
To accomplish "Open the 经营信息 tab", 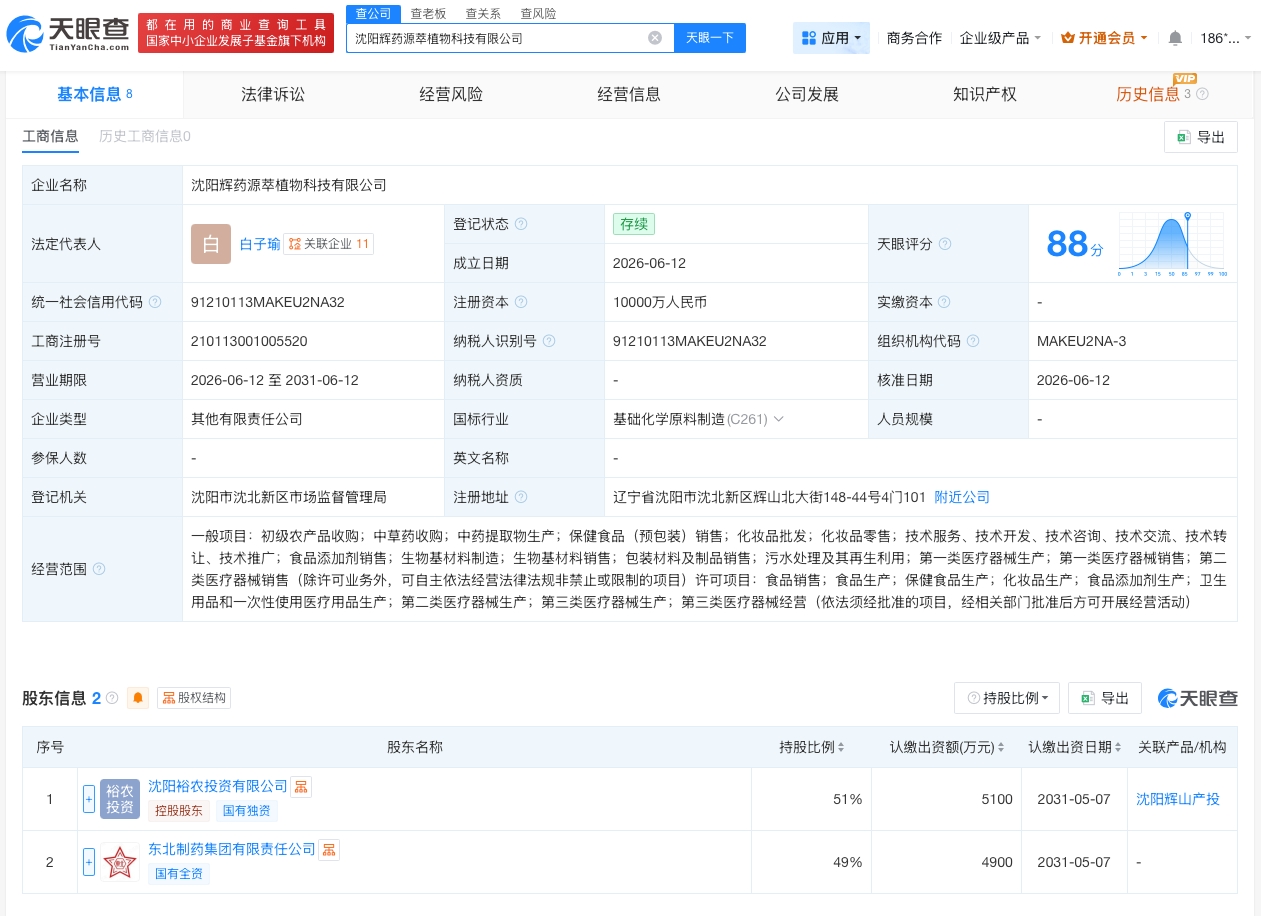I will pos(629,94).
